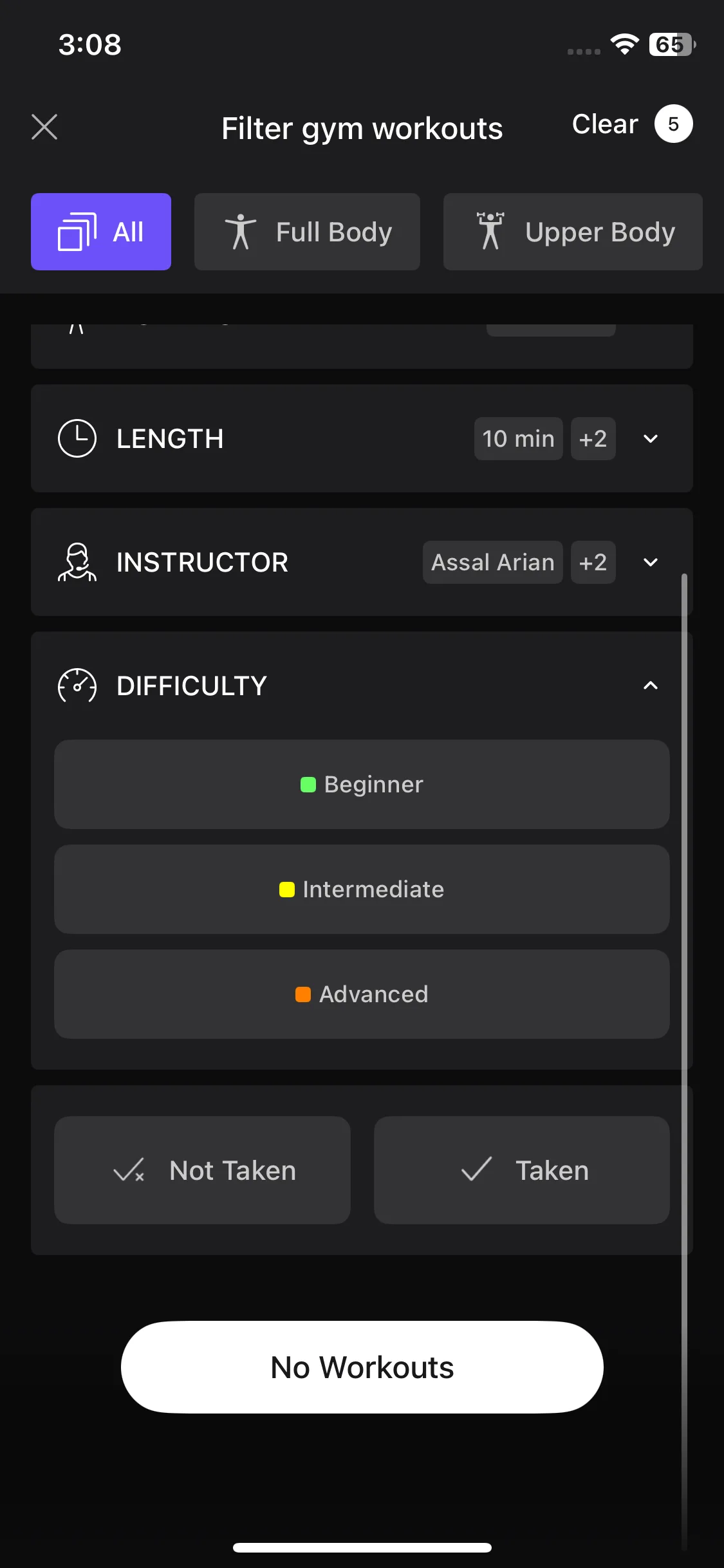724x1568 pixels.
Task: Close the filter gym workouts screen
Action: [44, 127]
